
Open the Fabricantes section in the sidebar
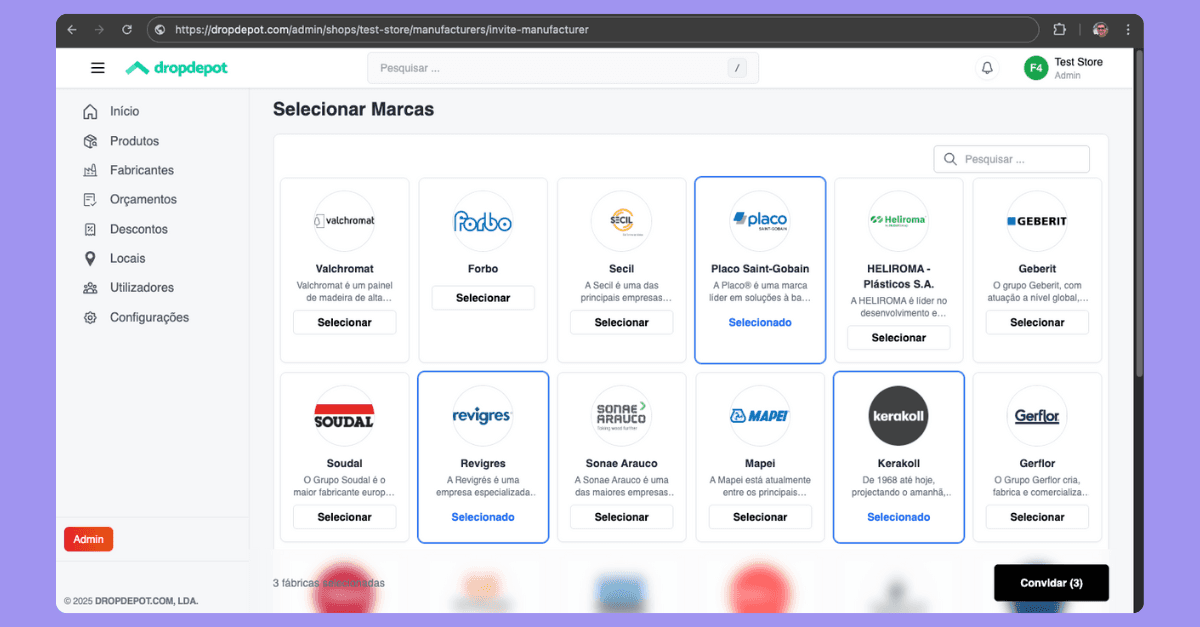[141, 170]
